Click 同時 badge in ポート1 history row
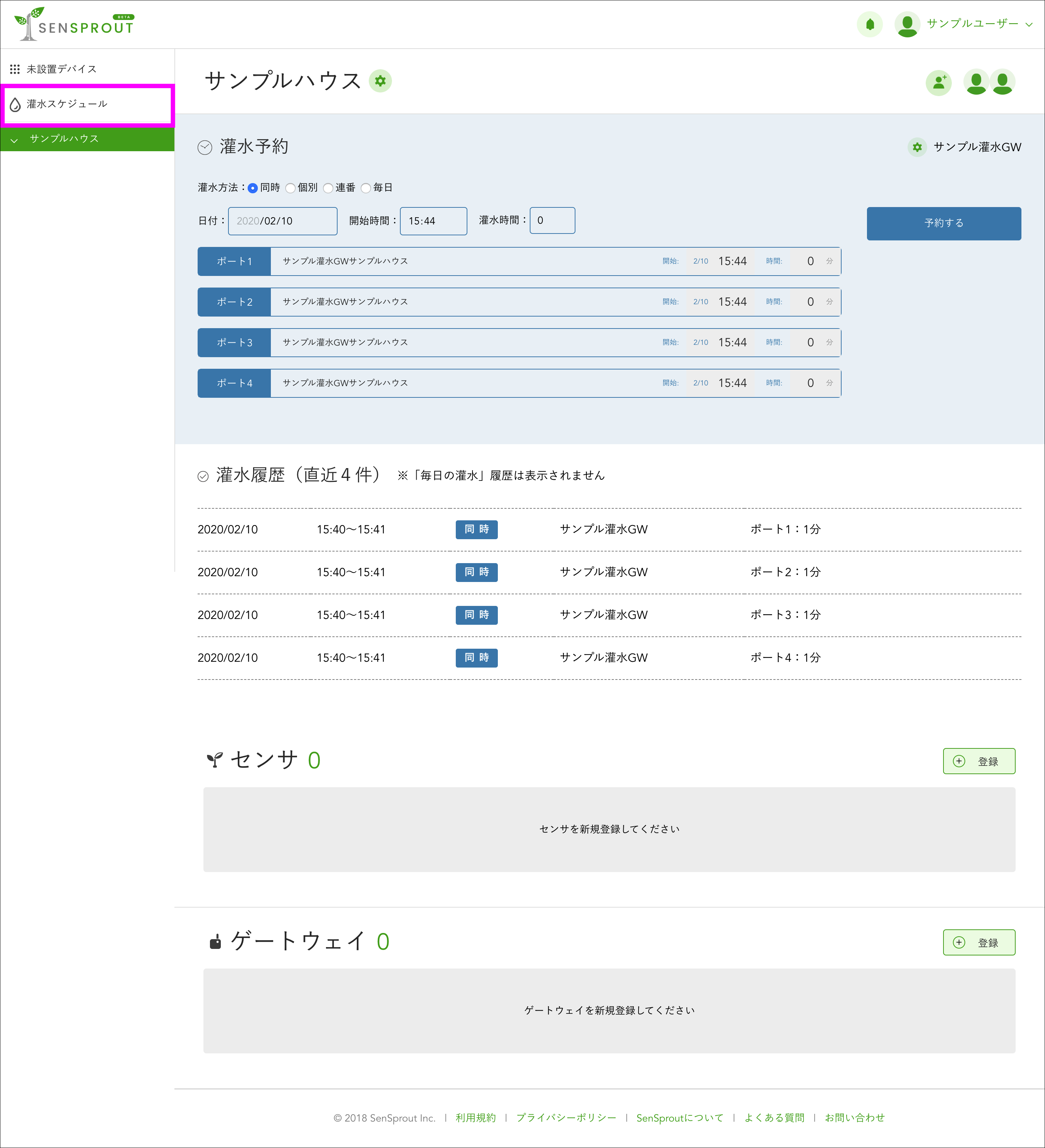1045x1148 pixels. click(x=477, y=530)
